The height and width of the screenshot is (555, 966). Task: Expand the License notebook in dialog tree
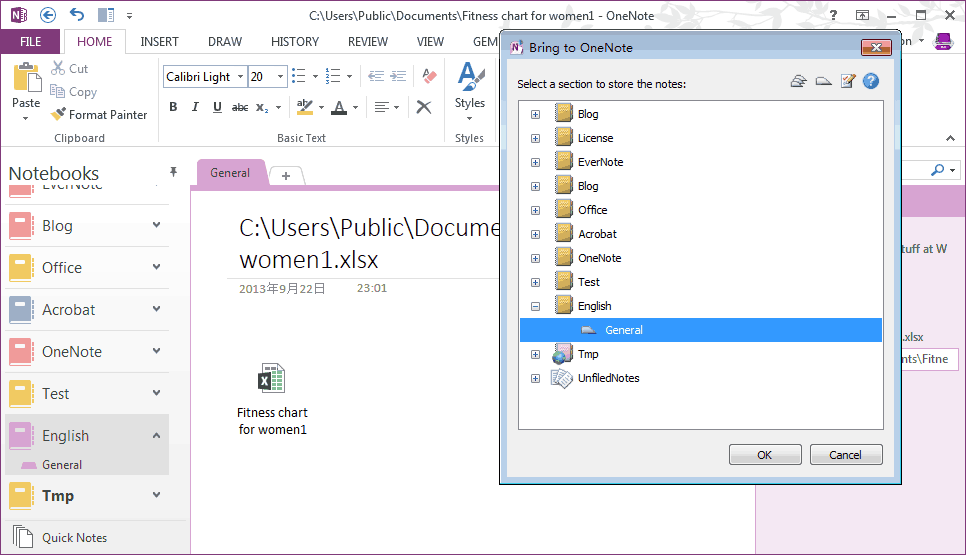pos(535,139)
